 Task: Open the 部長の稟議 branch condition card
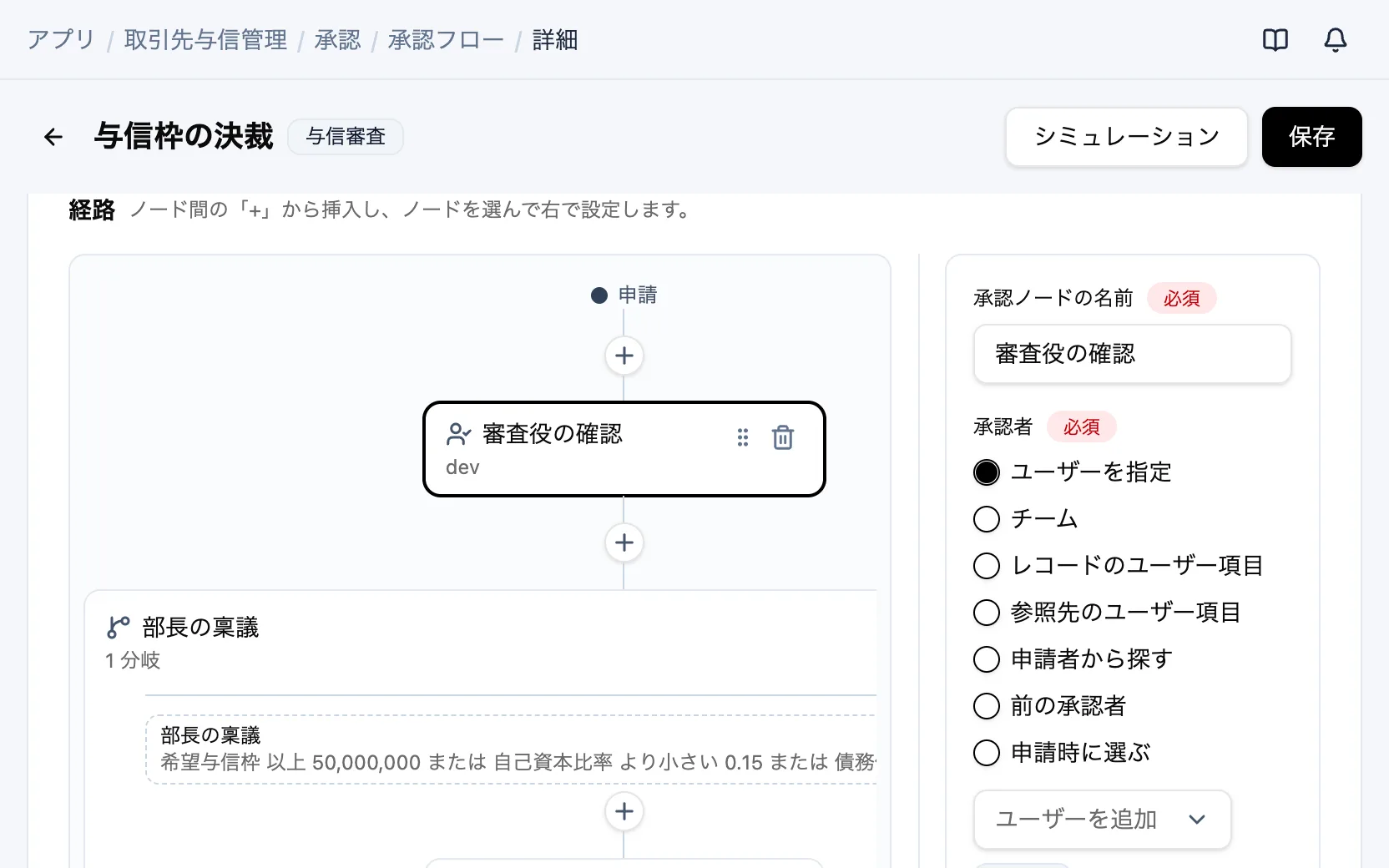511,749
